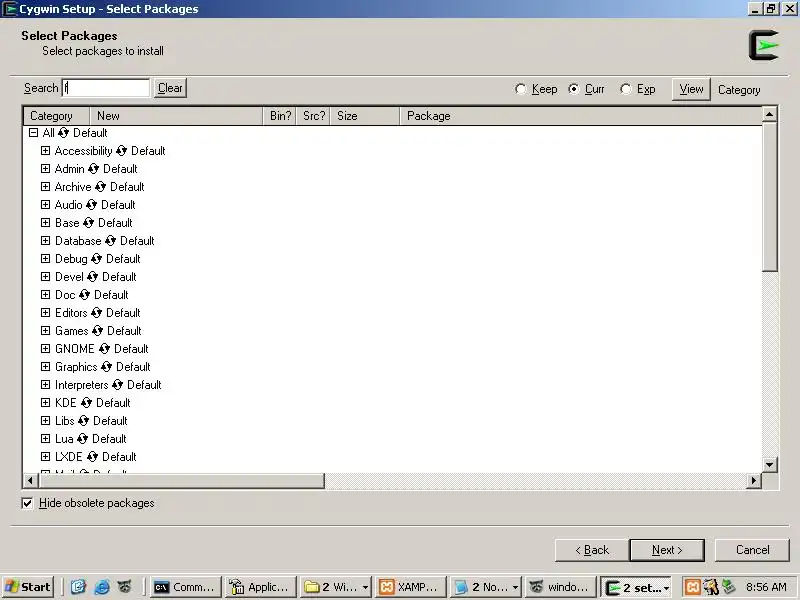Expand the Interpreters category
Screen dimensions: 800x600
pyautogui.click(x=45, y=385)
